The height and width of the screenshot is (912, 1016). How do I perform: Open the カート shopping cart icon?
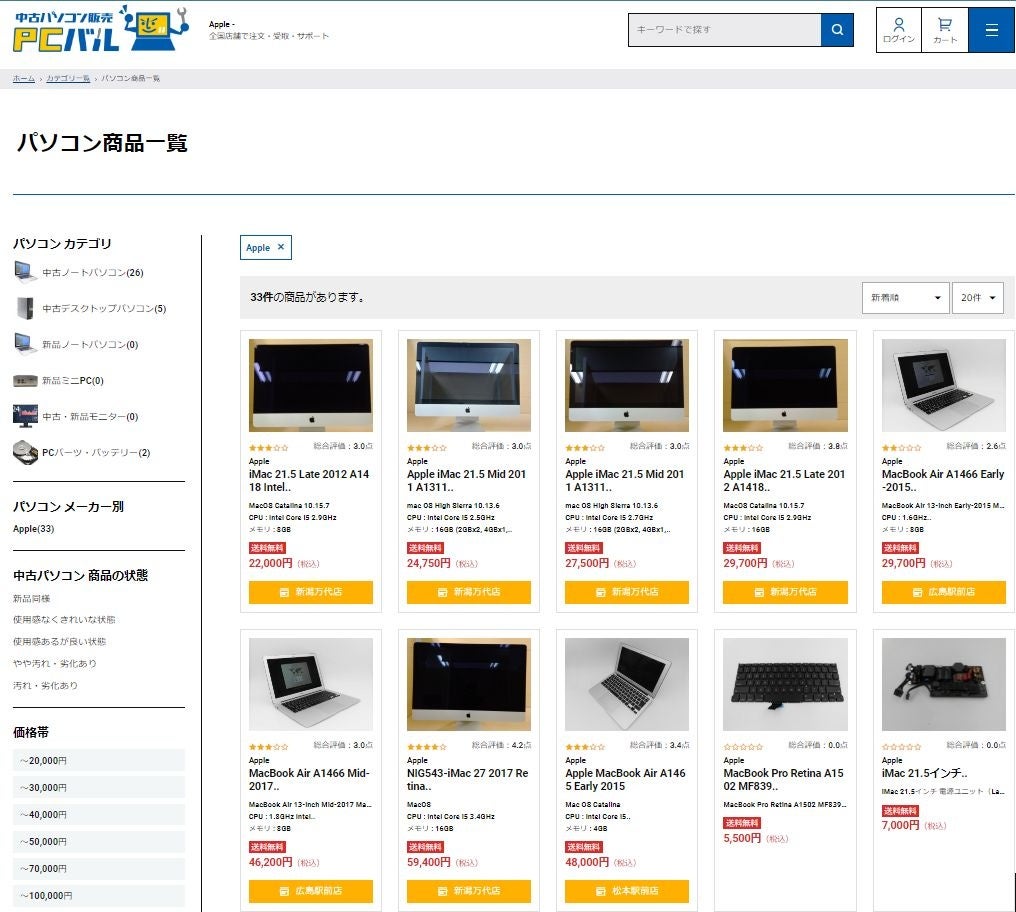pyautogui.click(x=945, y=30)
